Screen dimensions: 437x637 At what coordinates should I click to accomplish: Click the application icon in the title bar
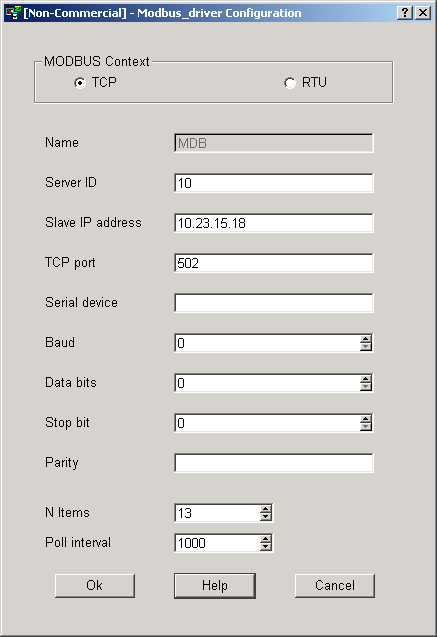13,13
